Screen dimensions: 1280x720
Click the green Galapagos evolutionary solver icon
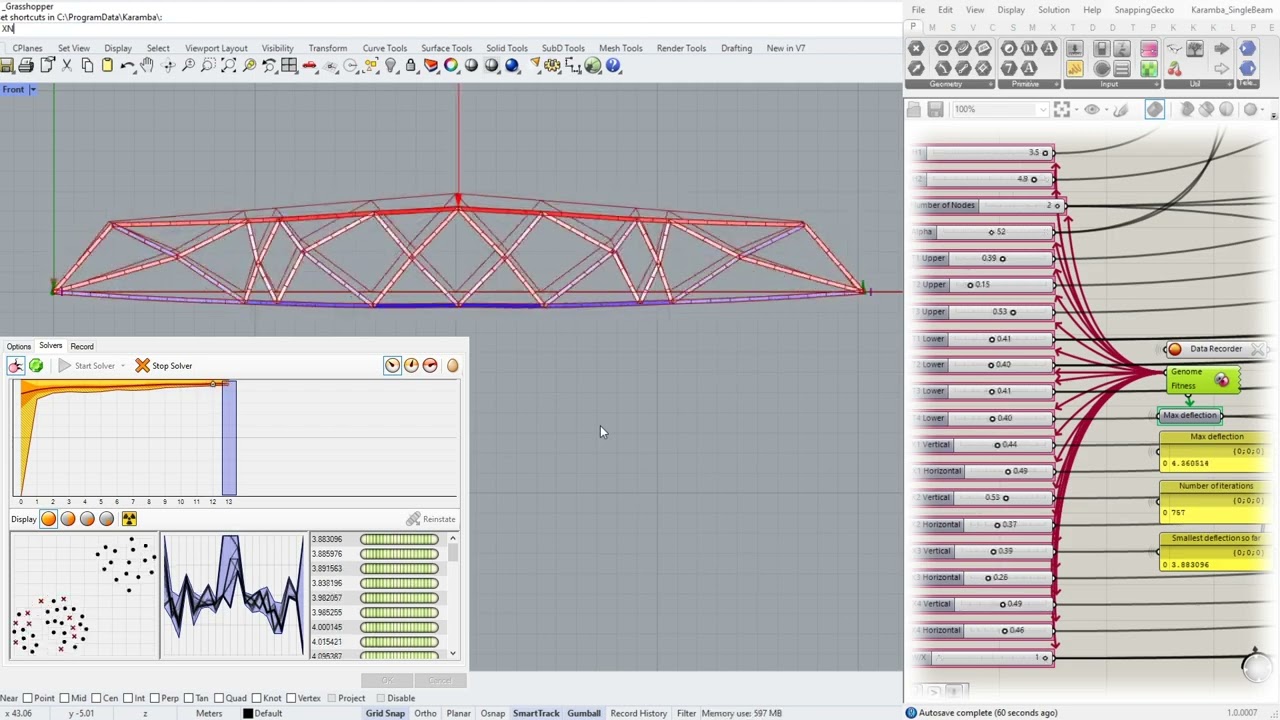click(x=36, y=366)
